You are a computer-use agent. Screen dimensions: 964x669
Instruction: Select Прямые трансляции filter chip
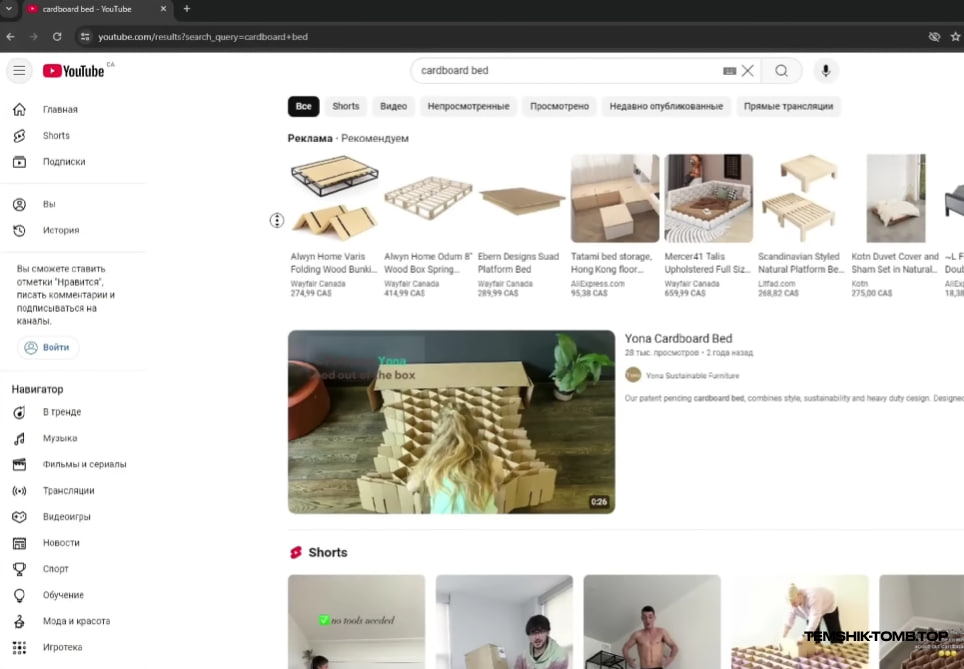[789, 106]
